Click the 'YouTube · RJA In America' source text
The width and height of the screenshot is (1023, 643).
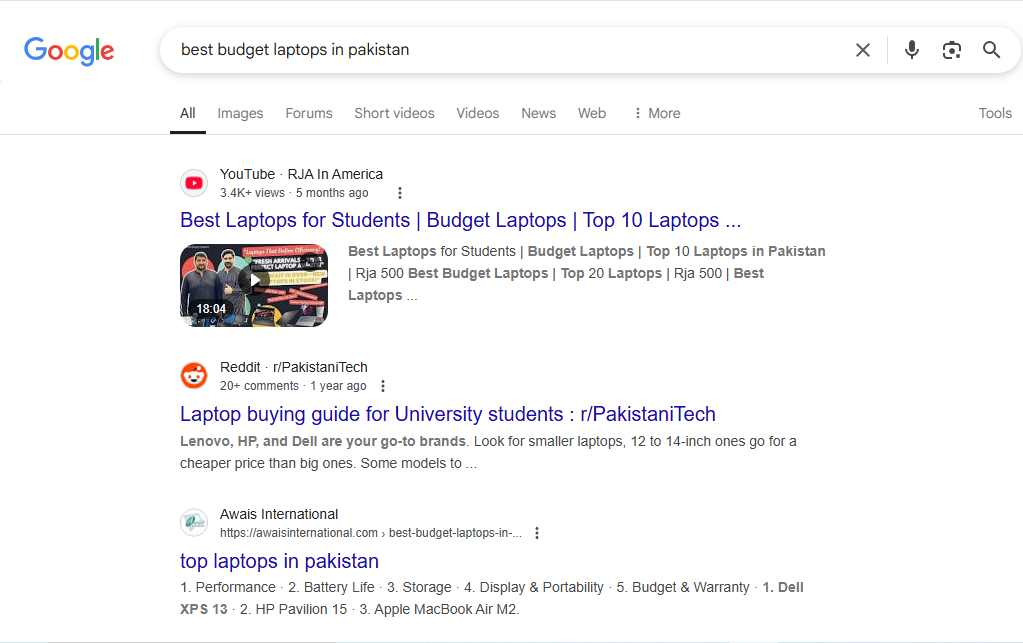coord(301,174)
